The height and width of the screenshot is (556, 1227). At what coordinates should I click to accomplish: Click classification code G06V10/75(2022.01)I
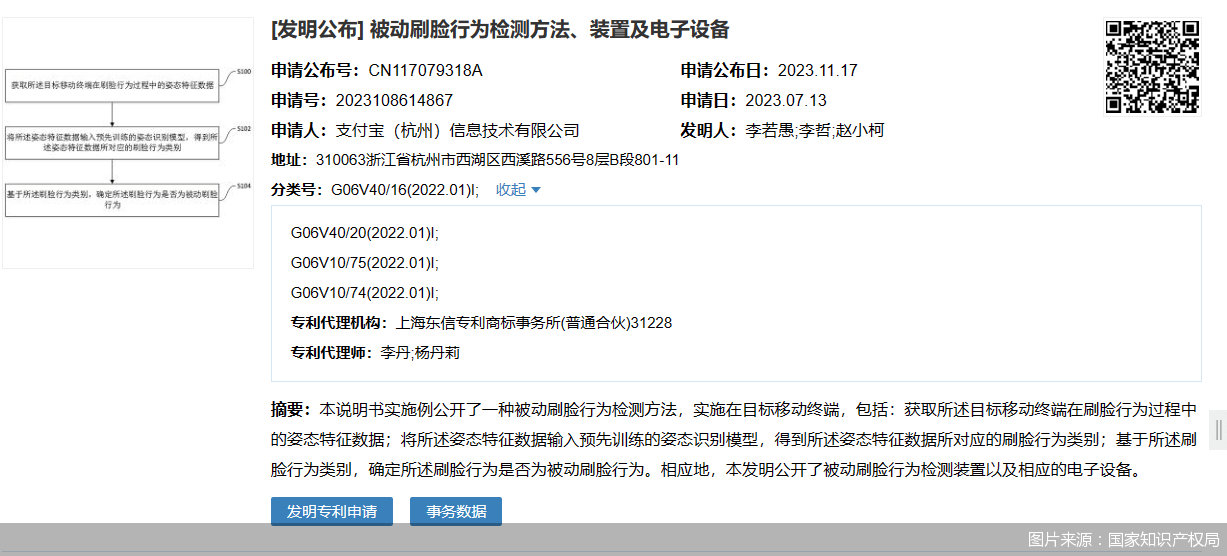(365, 263)
